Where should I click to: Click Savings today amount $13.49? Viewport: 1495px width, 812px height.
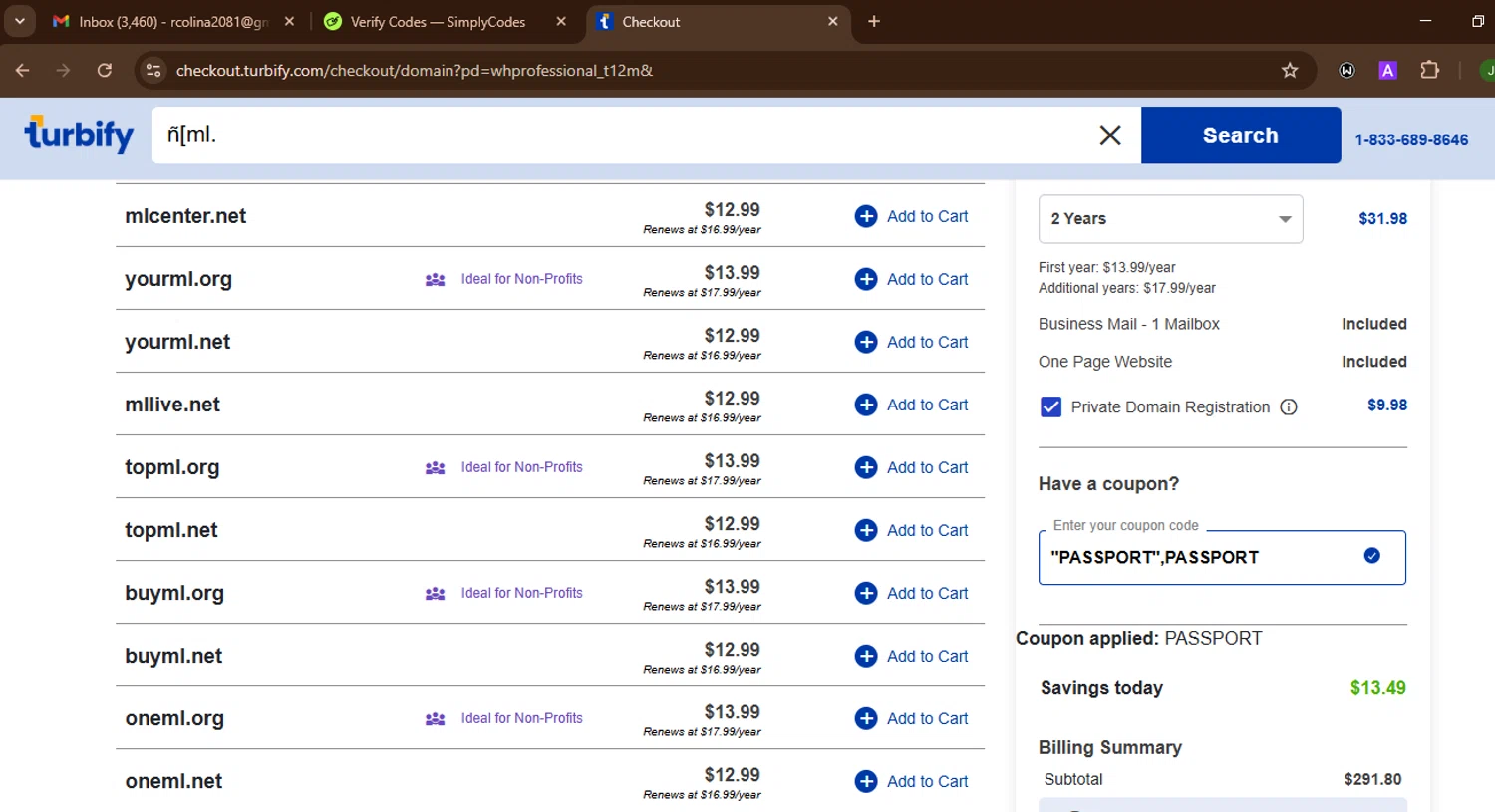(x=1377, y=688)
